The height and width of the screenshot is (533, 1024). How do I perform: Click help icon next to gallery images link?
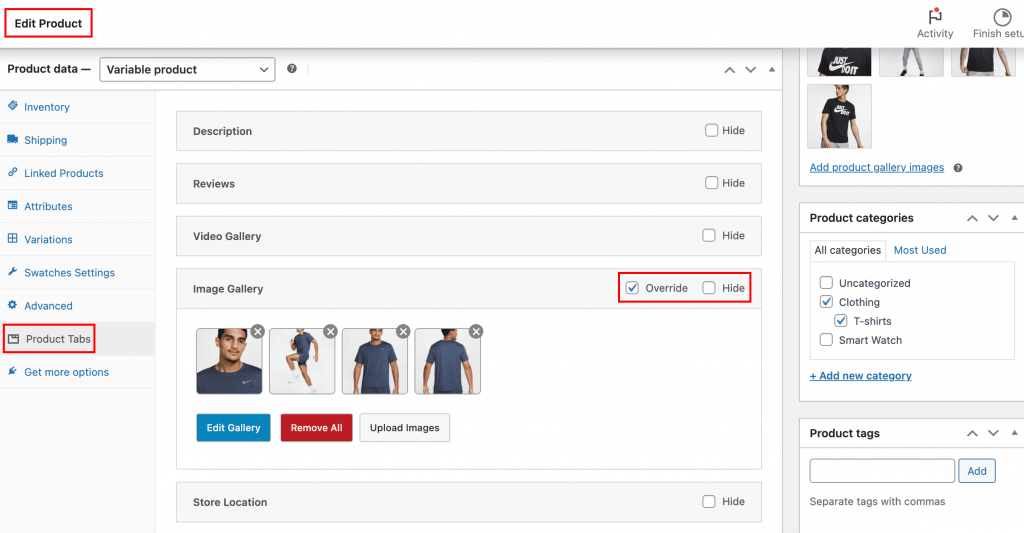[958, 168]
